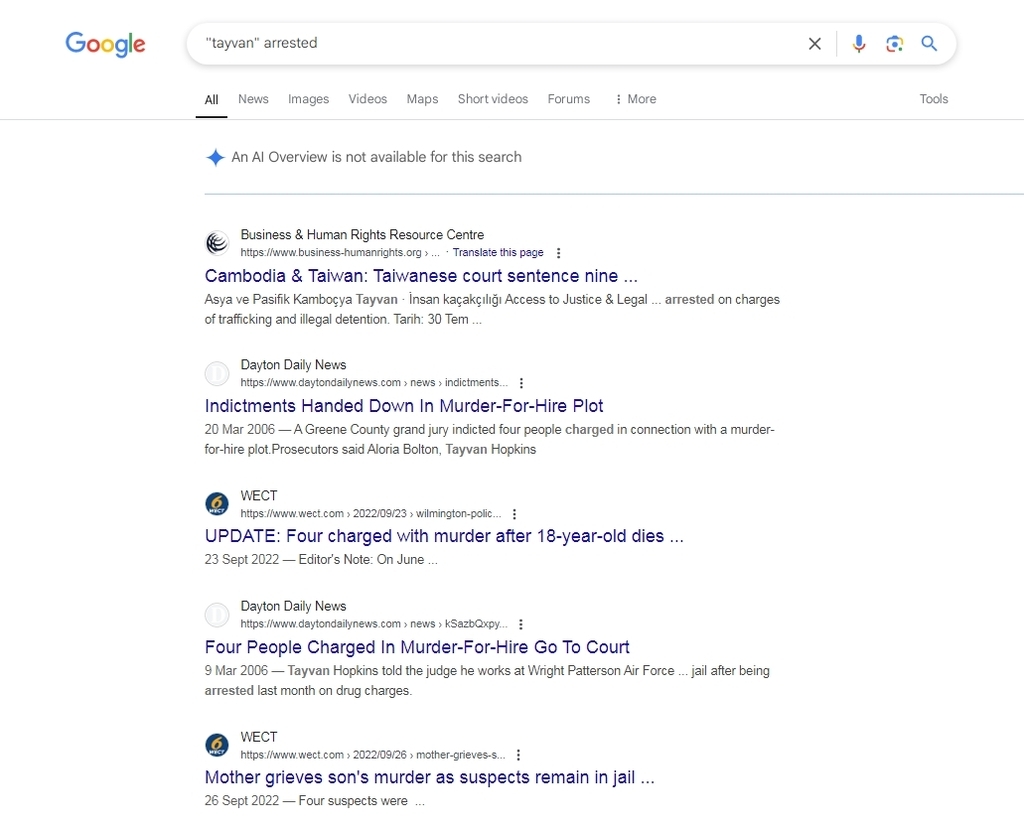Click Dayton Daily News favicon beside Indictments result

(217, 374)
